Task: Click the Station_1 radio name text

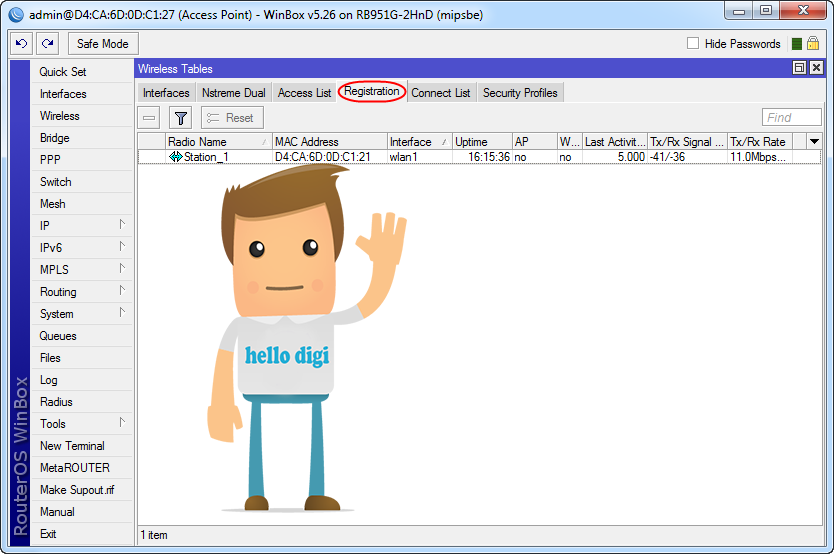Action: click(206, 157)
